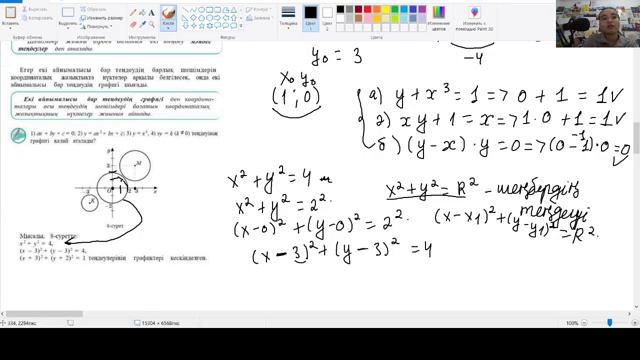Select the Color picker eyedropper tool
The height and width of the screenshot is (360, 640).
pos(142,24)
